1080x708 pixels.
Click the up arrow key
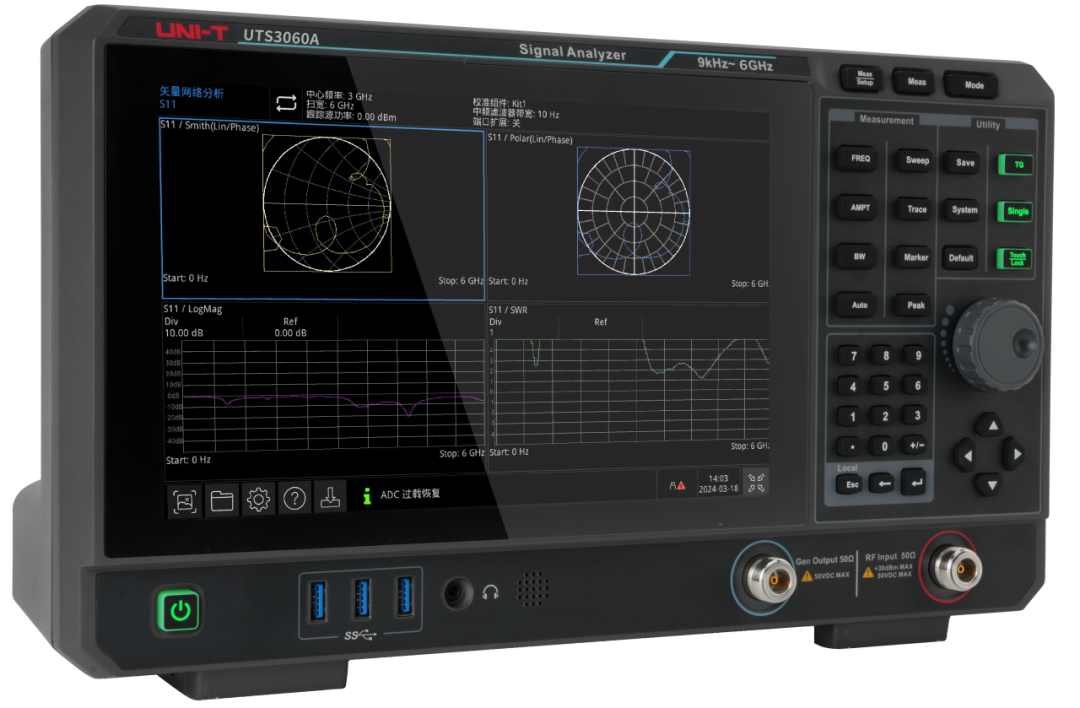(x=993, y=425)
